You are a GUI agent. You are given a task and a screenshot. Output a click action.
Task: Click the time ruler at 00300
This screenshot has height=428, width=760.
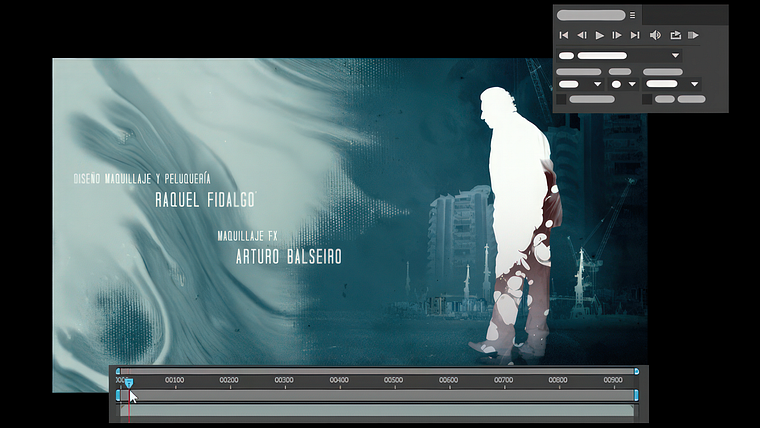[x=284, y=380]
